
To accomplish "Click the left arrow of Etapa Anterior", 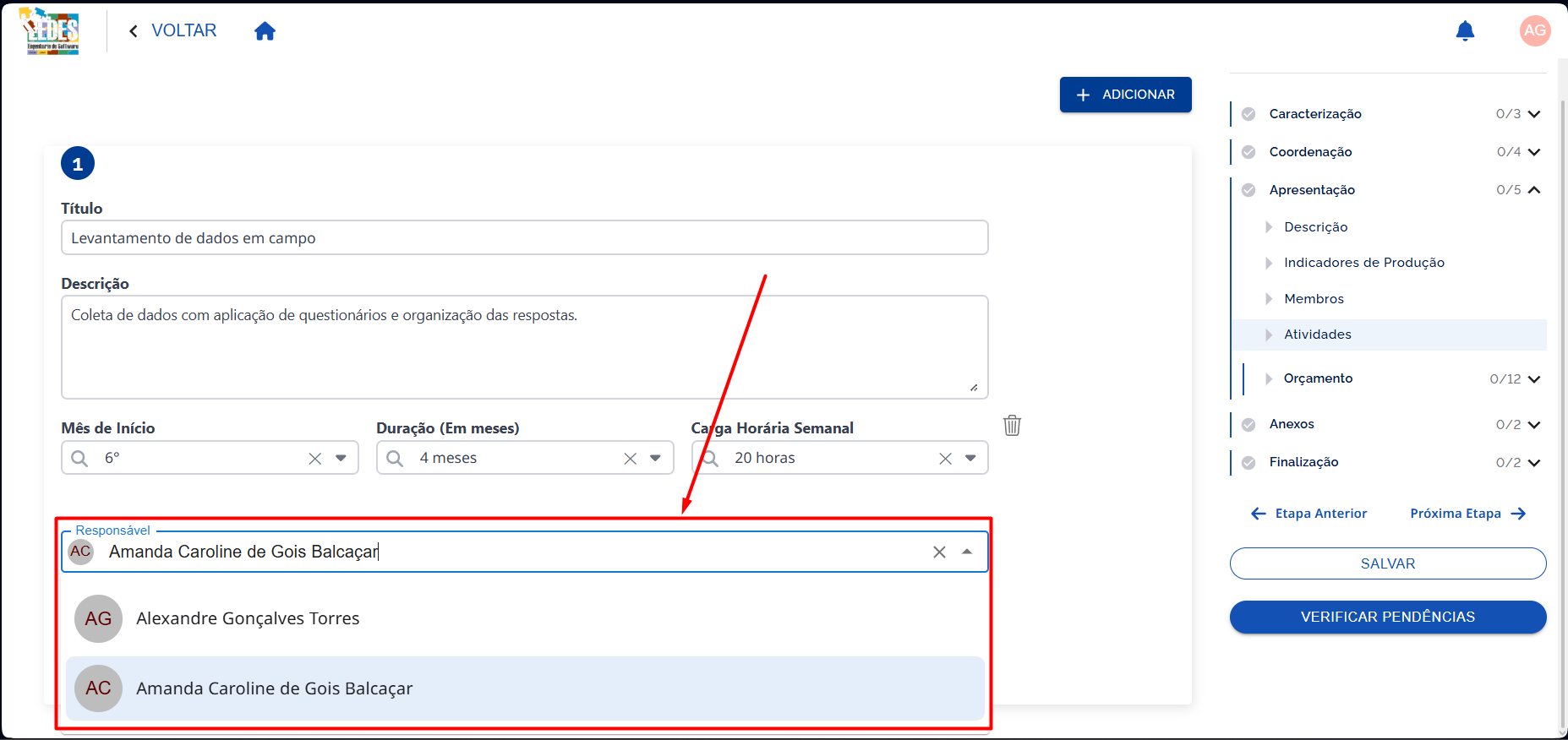I will 1259,514.
